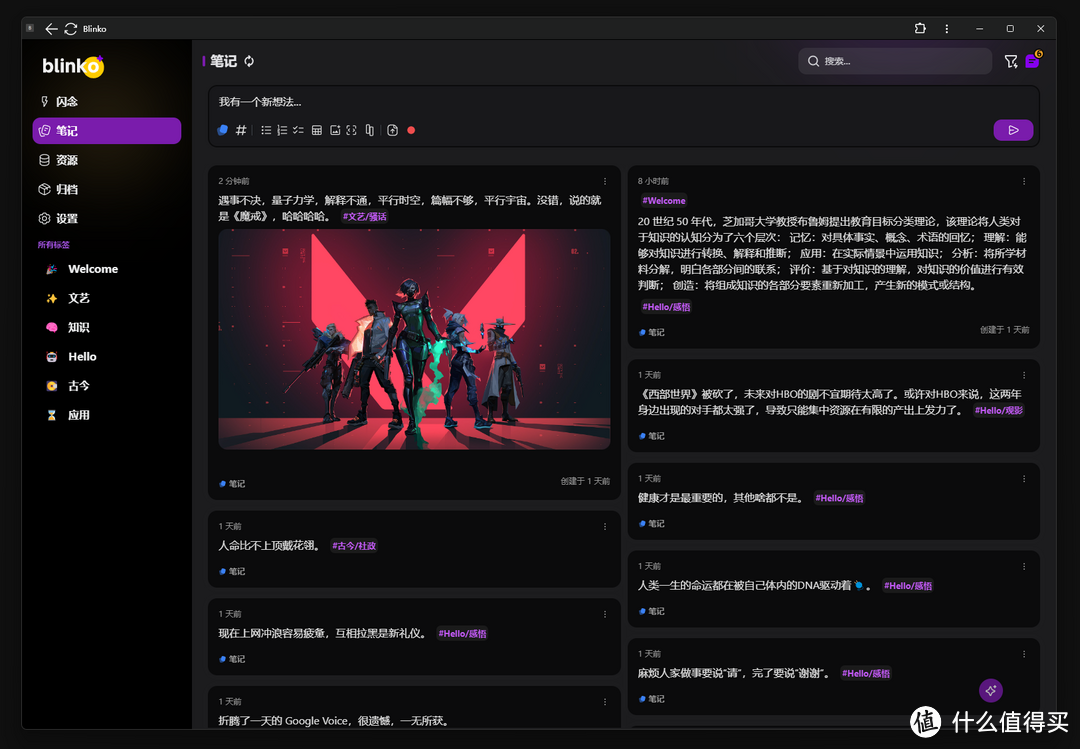Toggle fullscreen editor mode icon
1080x749 pixels.
click(351, 130)
